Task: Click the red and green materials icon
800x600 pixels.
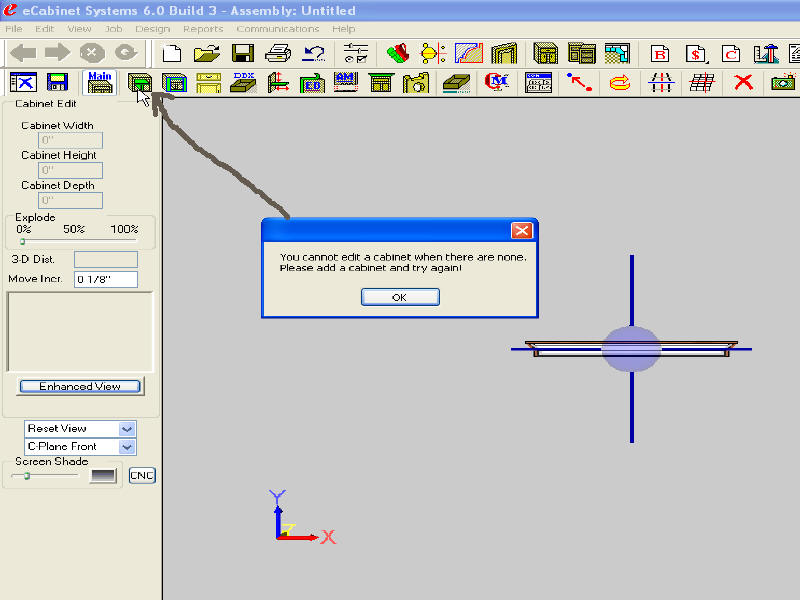Action: [398, 53]
